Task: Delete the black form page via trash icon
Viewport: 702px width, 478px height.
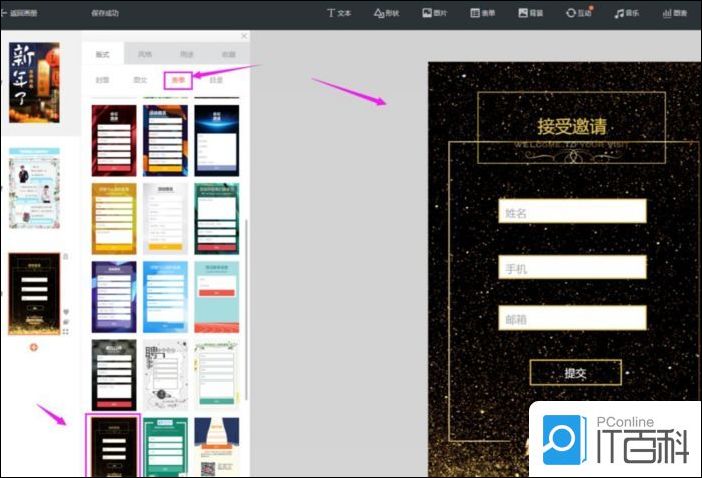Action: click(x=66, y=256)
